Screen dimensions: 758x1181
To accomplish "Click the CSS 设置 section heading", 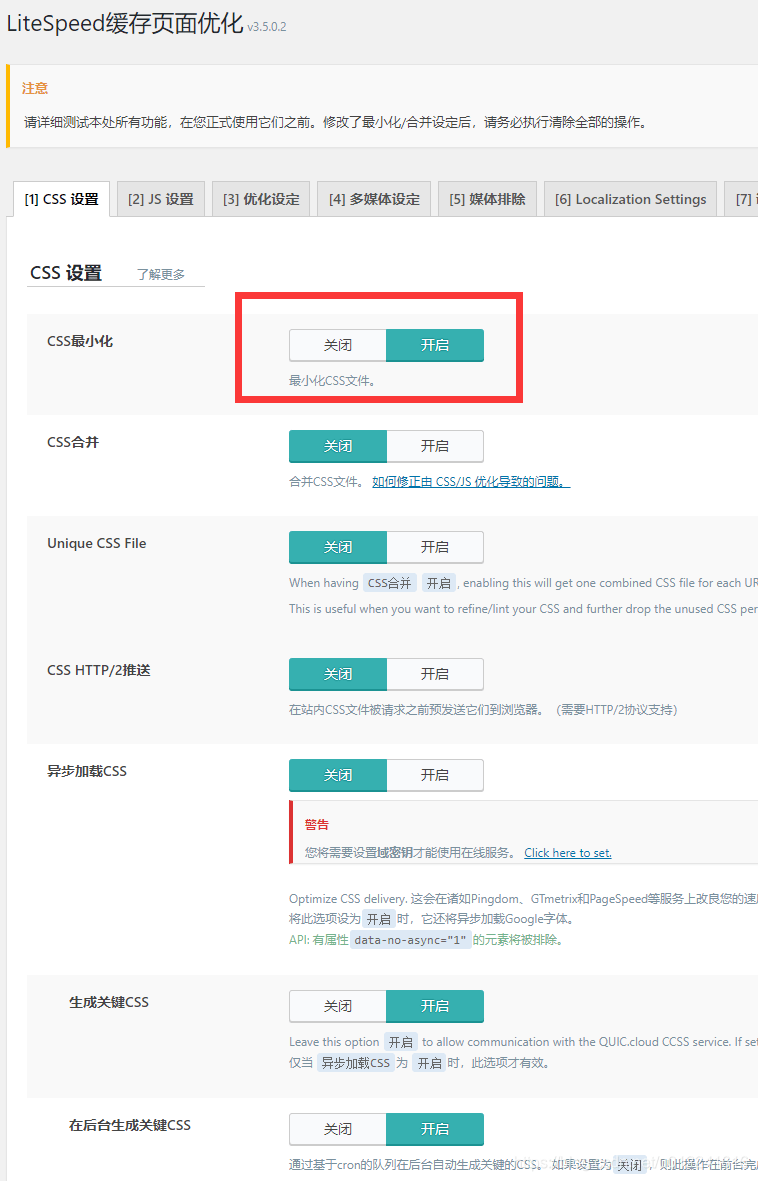I will coord(66,273).
